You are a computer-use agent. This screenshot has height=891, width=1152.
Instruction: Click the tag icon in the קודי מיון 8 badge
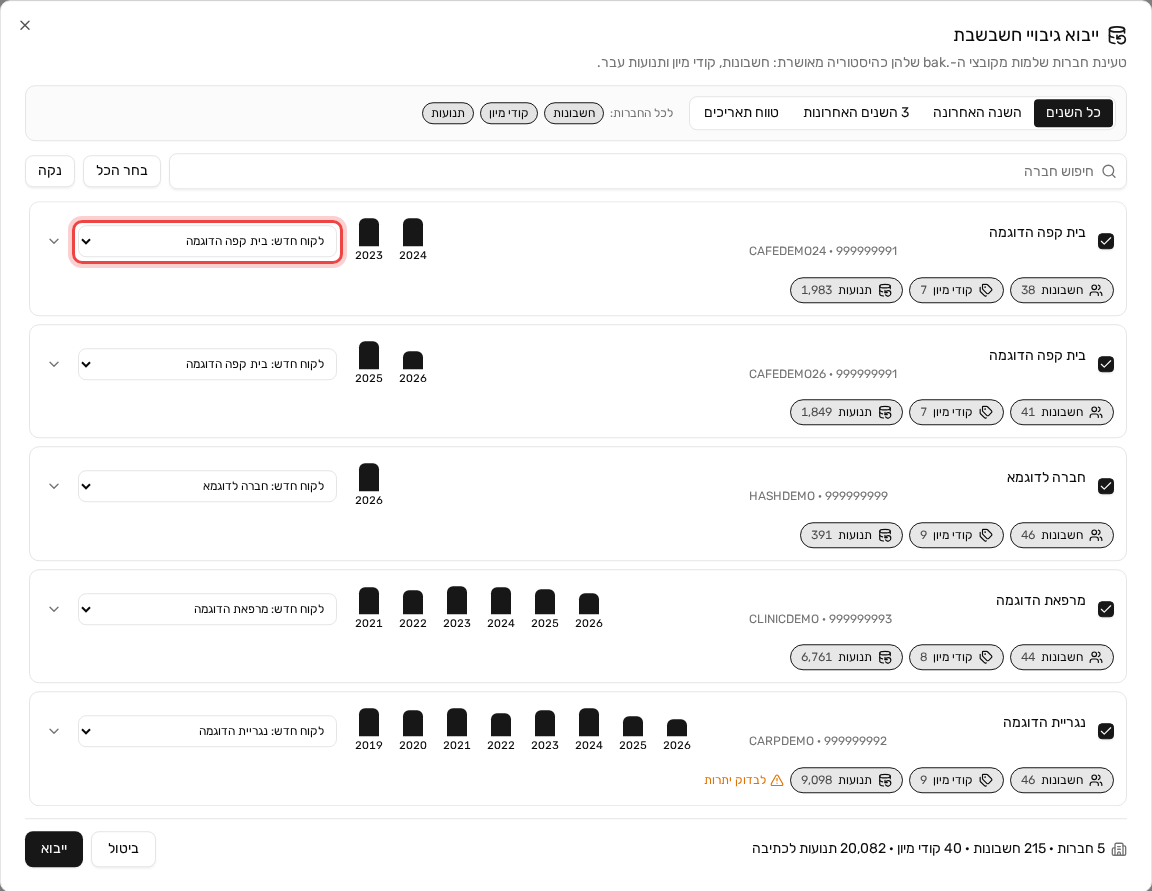pos(986,657)
